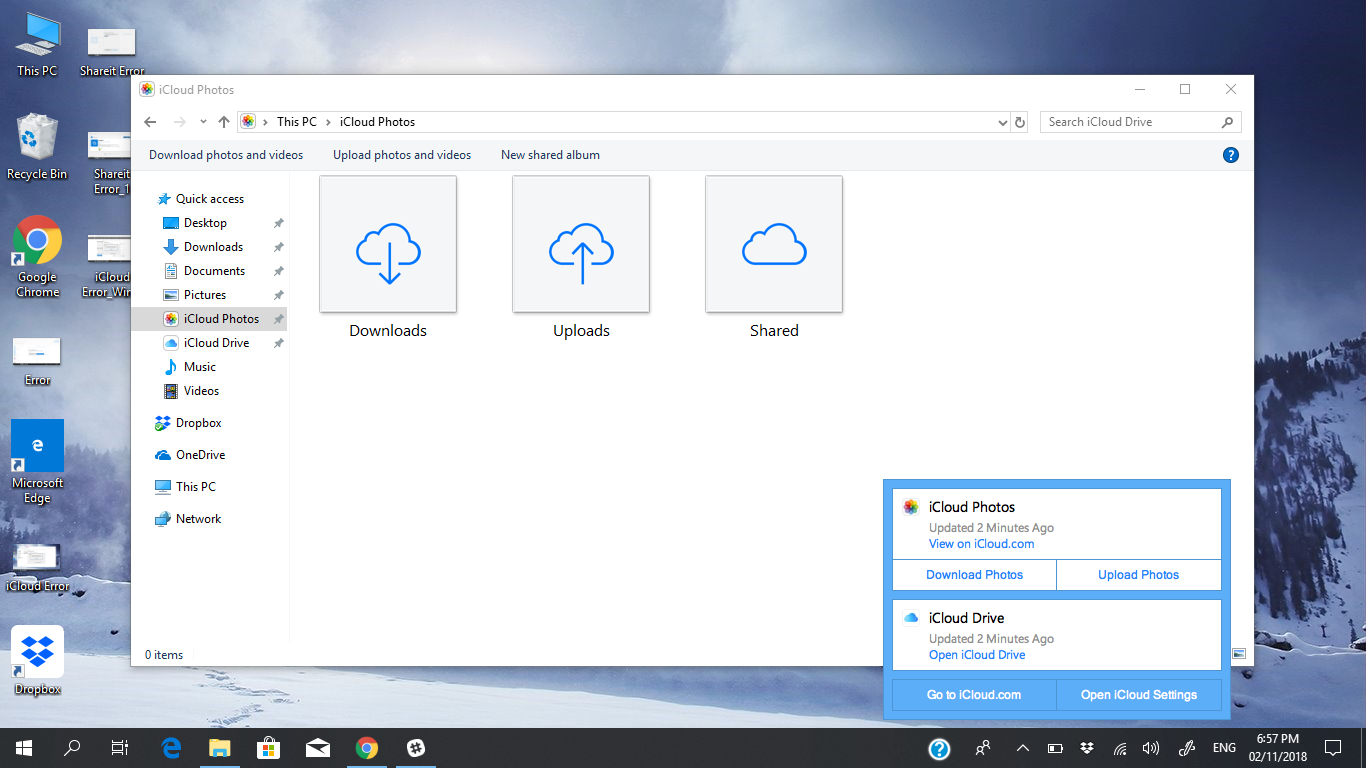
Task: Click the Search iCloud Drive field
Action: [1141, 122]
